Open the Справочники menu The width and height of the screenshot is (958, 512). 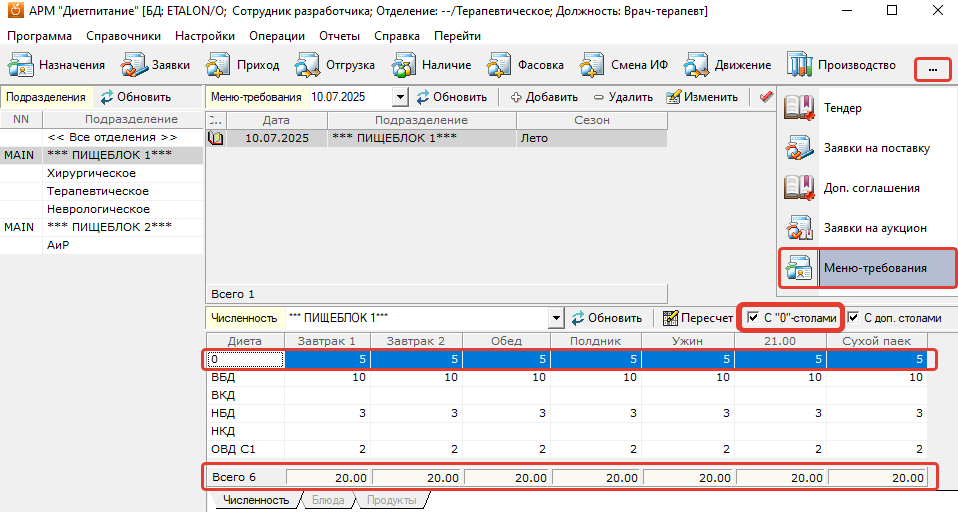tap(123, 36)
